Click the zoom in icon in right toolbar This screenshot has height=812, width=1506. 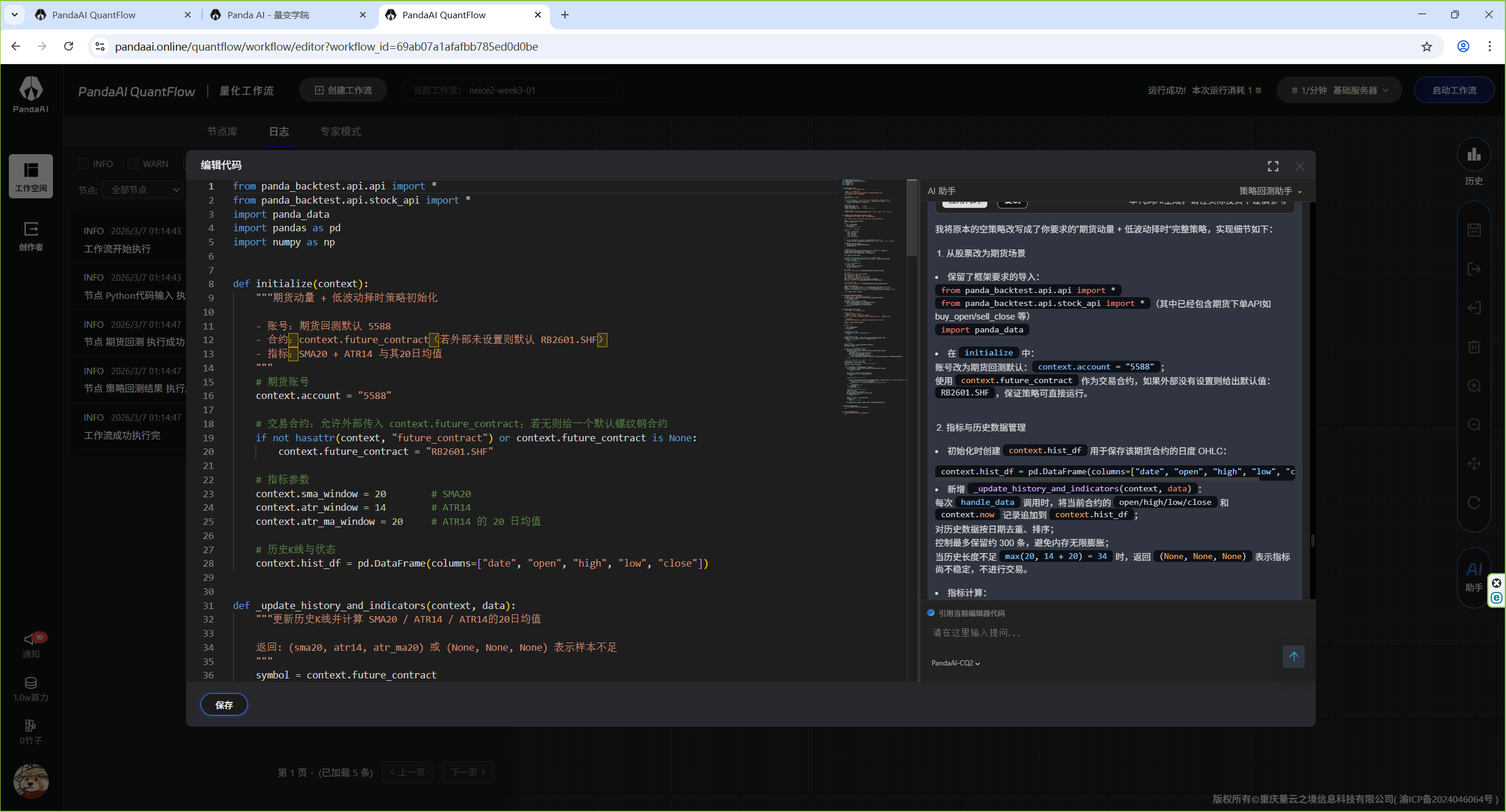point(1474,385)
